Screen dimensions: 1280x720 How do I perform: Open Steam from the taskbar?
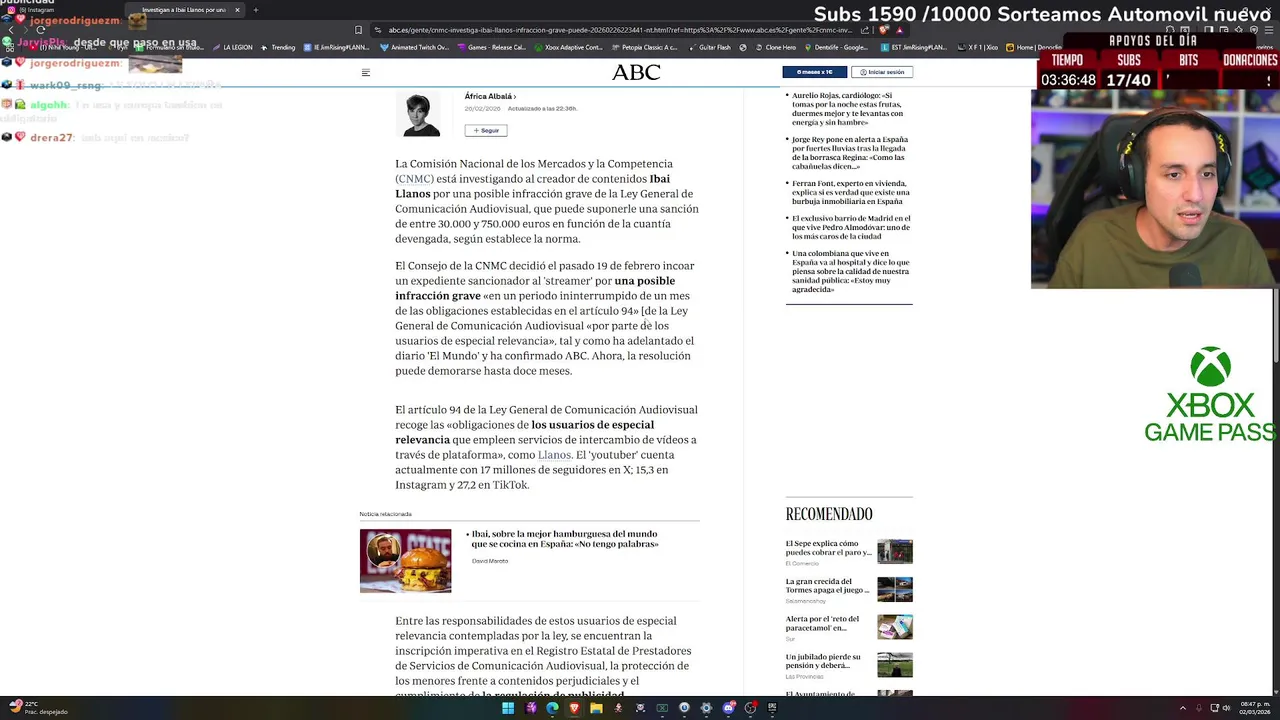(x=684, y=708)
